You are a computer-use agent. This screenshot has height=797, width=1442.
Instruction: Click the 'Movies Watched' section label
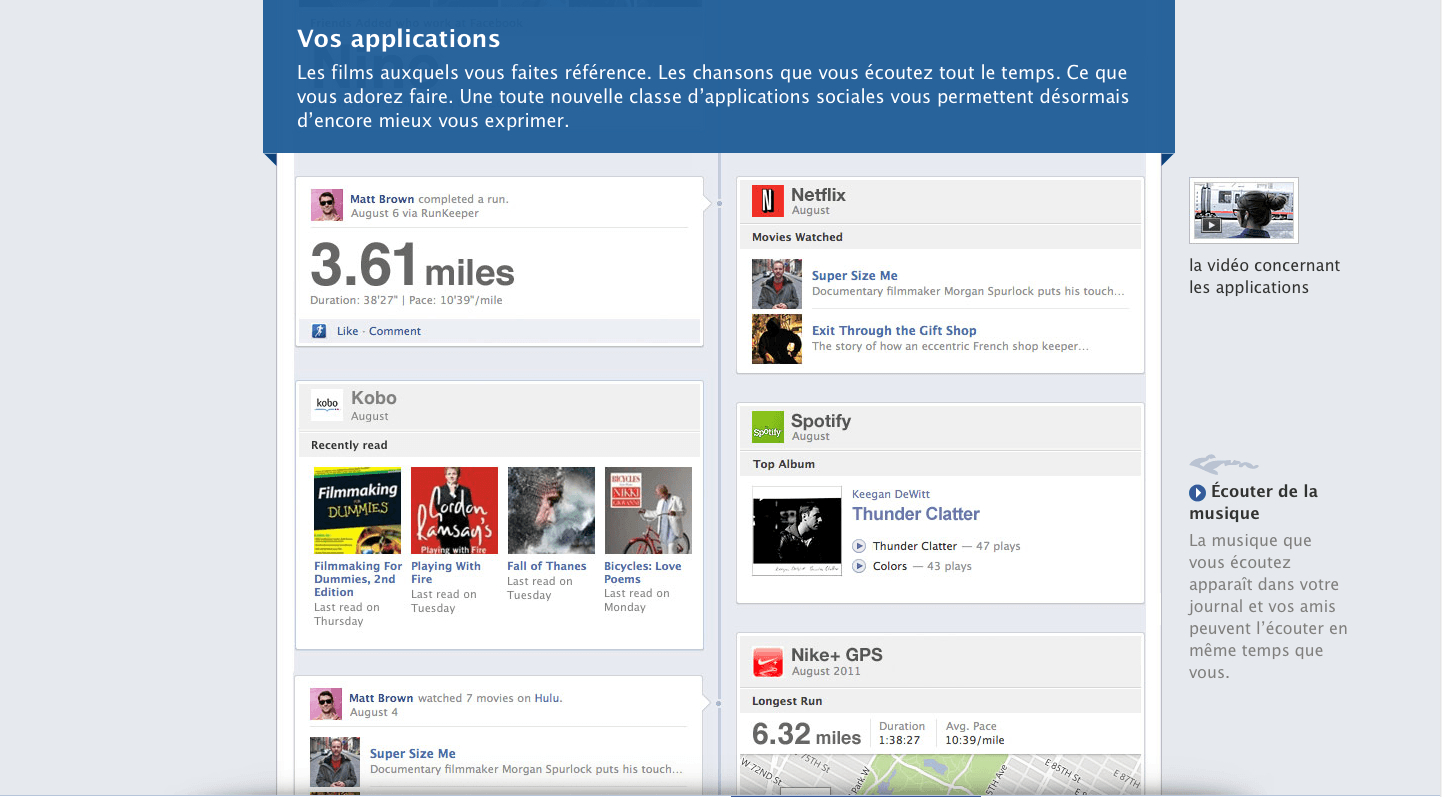(x=797, y=237)
